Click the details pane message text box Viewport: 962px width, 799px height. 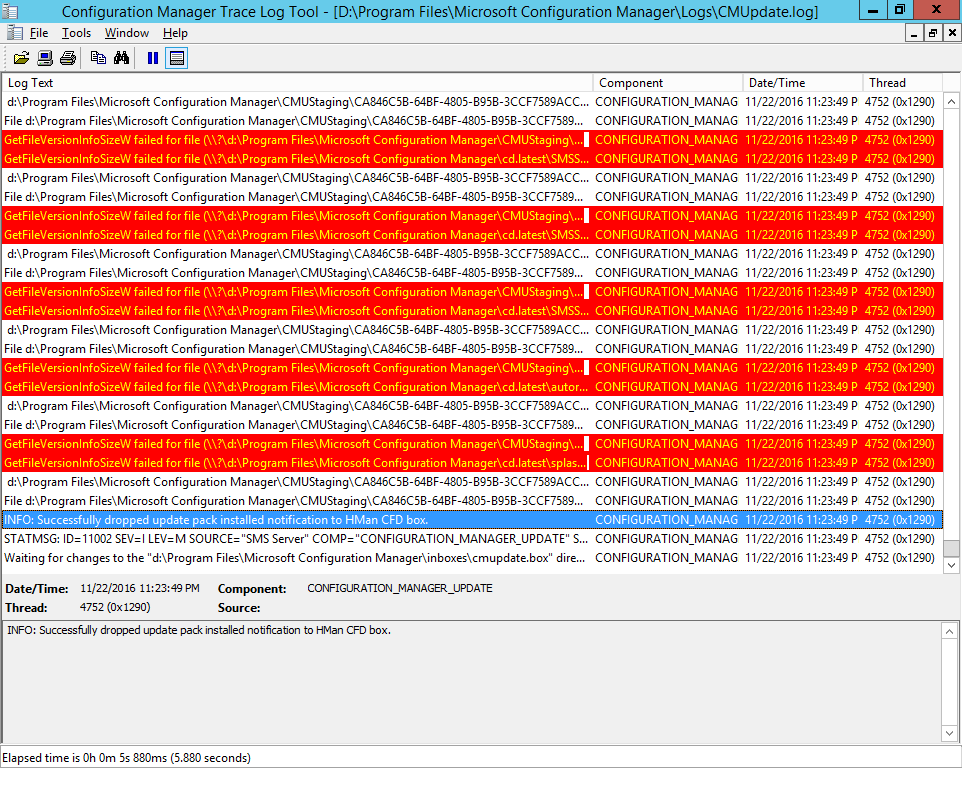click(472, 682)
